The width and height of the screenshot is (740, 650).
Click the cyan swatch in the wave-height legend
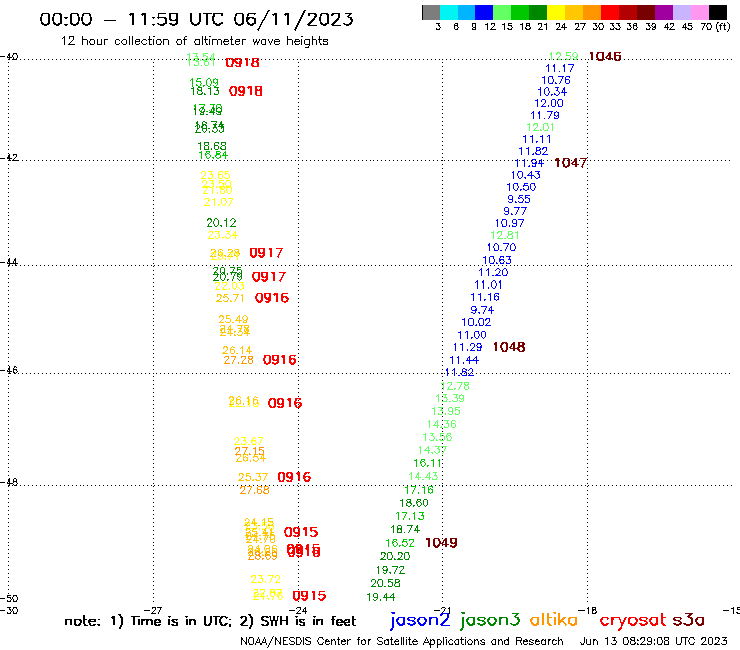448,12
